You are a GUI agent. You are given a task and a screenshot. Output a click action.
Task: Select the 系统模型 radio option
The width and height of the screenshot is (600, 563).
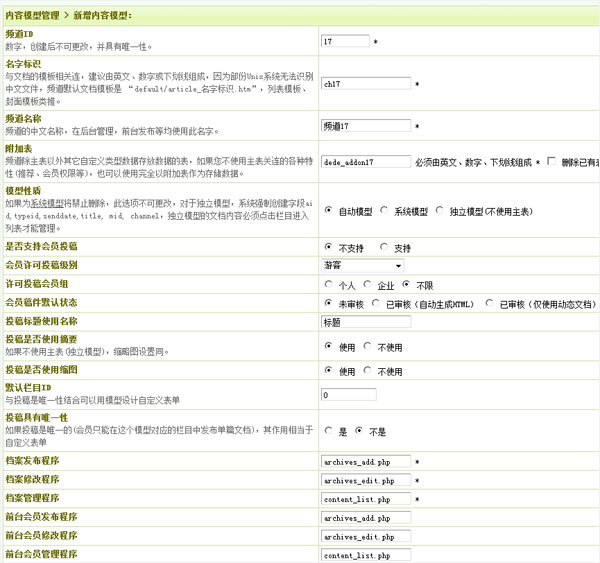tap(384, 211)
